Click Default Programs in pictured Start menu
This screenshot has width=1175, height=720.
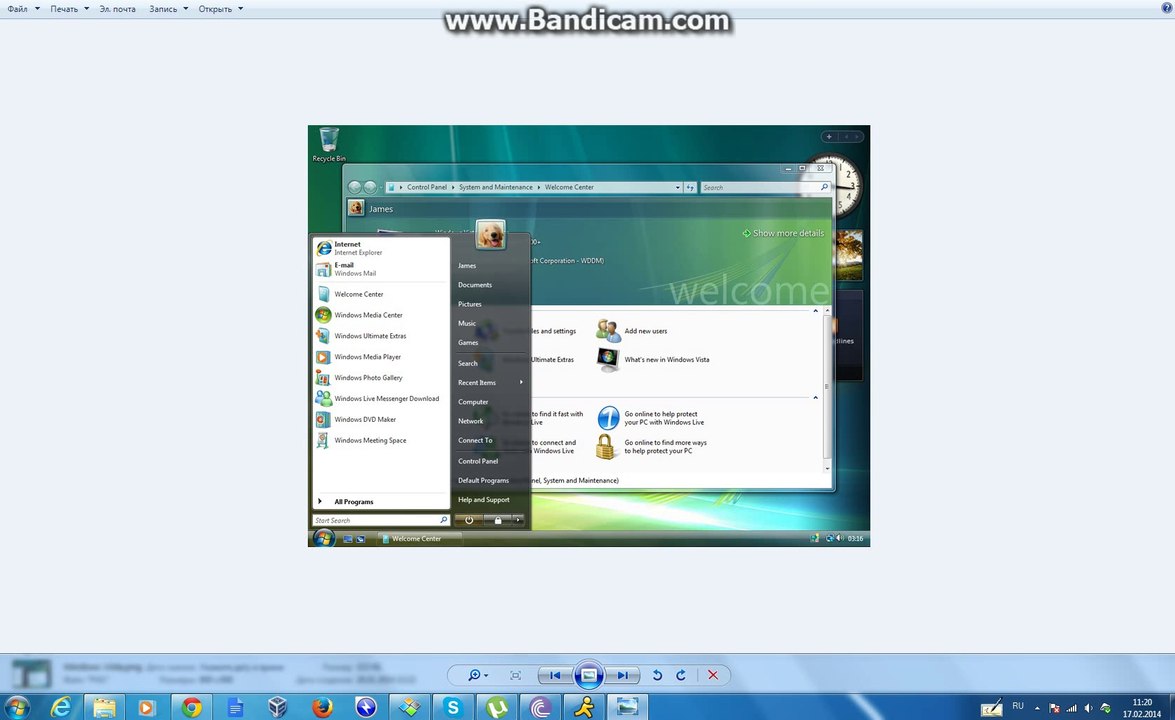483,480
